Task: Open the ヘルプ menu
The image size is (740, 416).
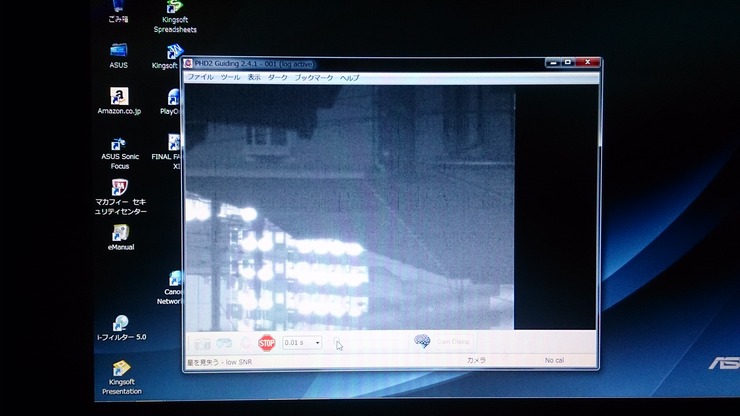Action: click(x=350, y=77)
